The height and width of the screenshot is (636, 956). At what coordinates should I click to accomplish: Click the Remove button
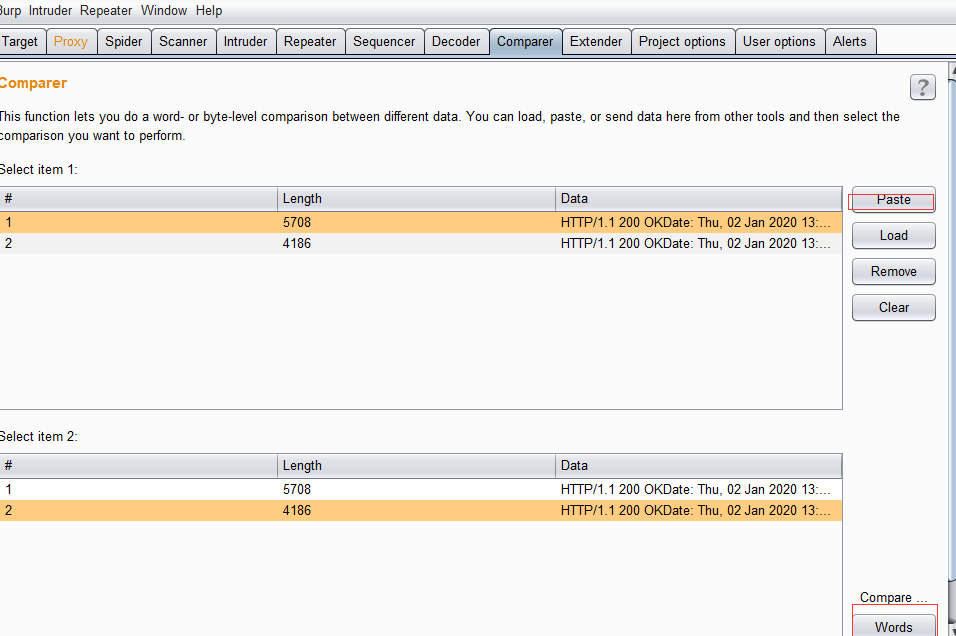[894, 271]
